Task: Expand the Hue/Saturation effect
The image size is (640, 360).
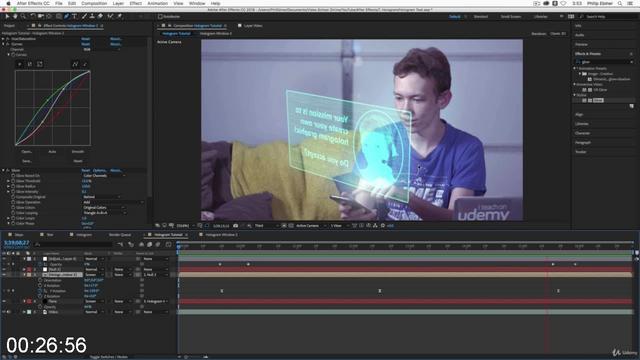Action: coord(3,39)
